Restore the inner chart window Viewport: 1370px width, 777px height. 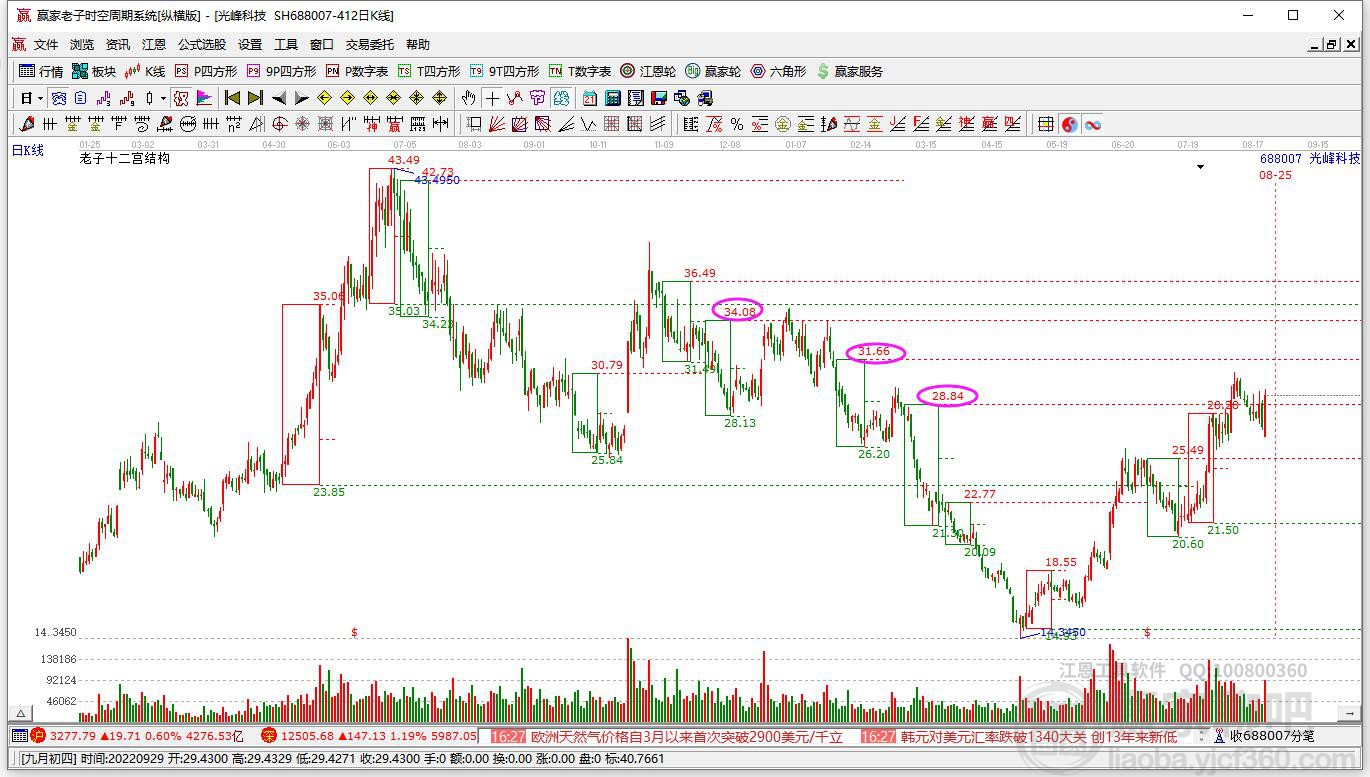pos(1331,45)
